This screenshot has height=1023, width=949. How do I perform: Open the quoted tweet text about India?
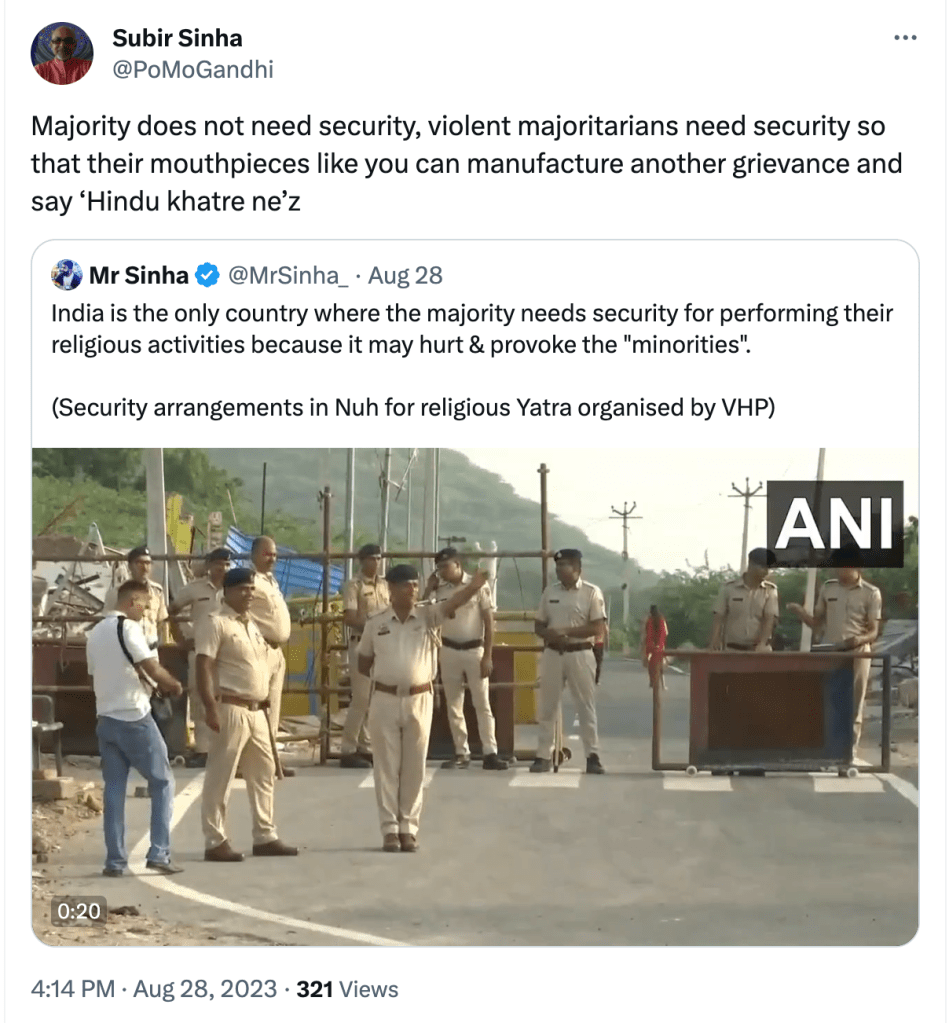pos(472,329)
